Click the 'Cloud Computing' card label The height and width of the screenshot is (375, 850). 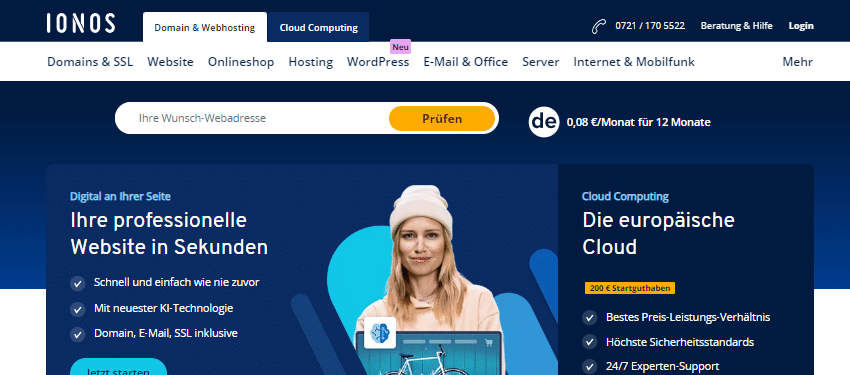tap(626, 197)
